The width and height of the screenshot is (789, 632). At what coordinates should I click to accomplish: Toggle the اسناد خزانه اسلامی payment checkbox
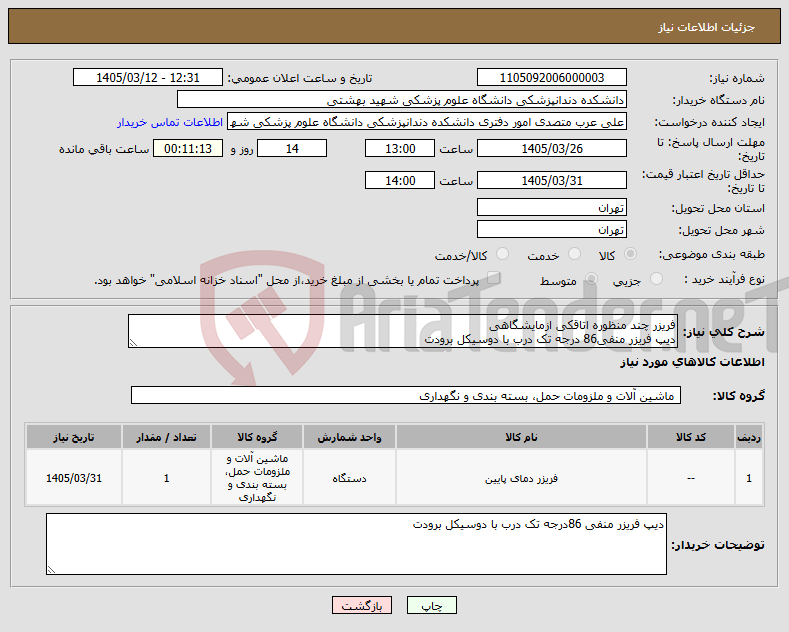(x=494, y=278)
